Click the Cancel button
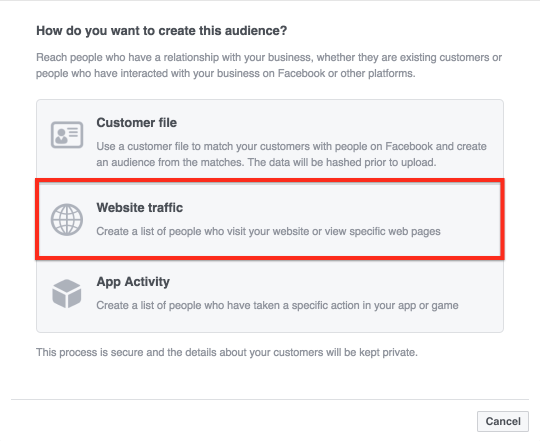This screenshot has width=540, height=441. click(x=503, y=421)
